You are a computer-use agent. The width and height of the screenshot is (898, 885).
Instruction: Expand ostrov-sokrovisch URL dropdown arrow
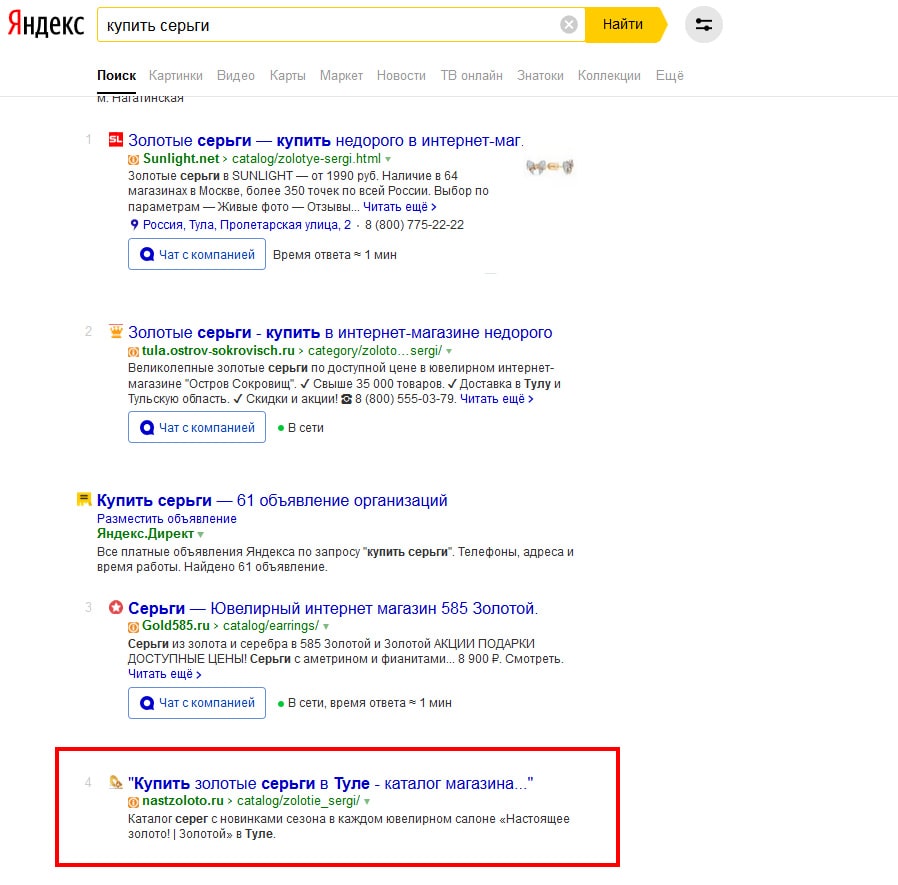tap(449, 351)
